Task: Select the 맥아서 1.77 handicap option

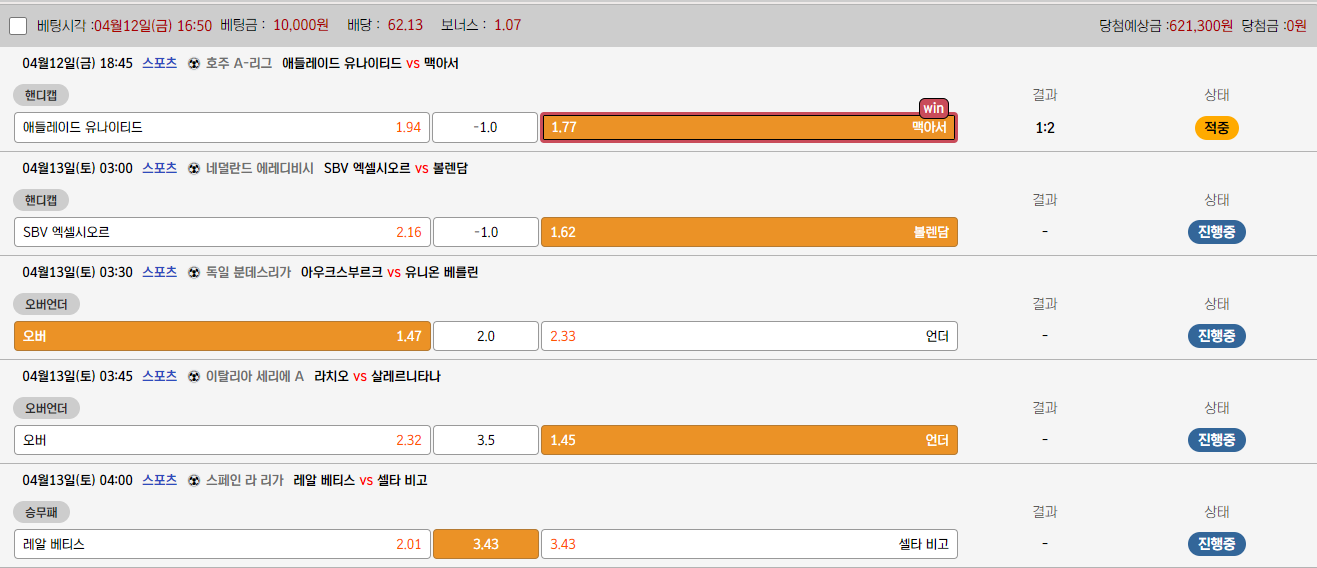Action: click(748, 128)
